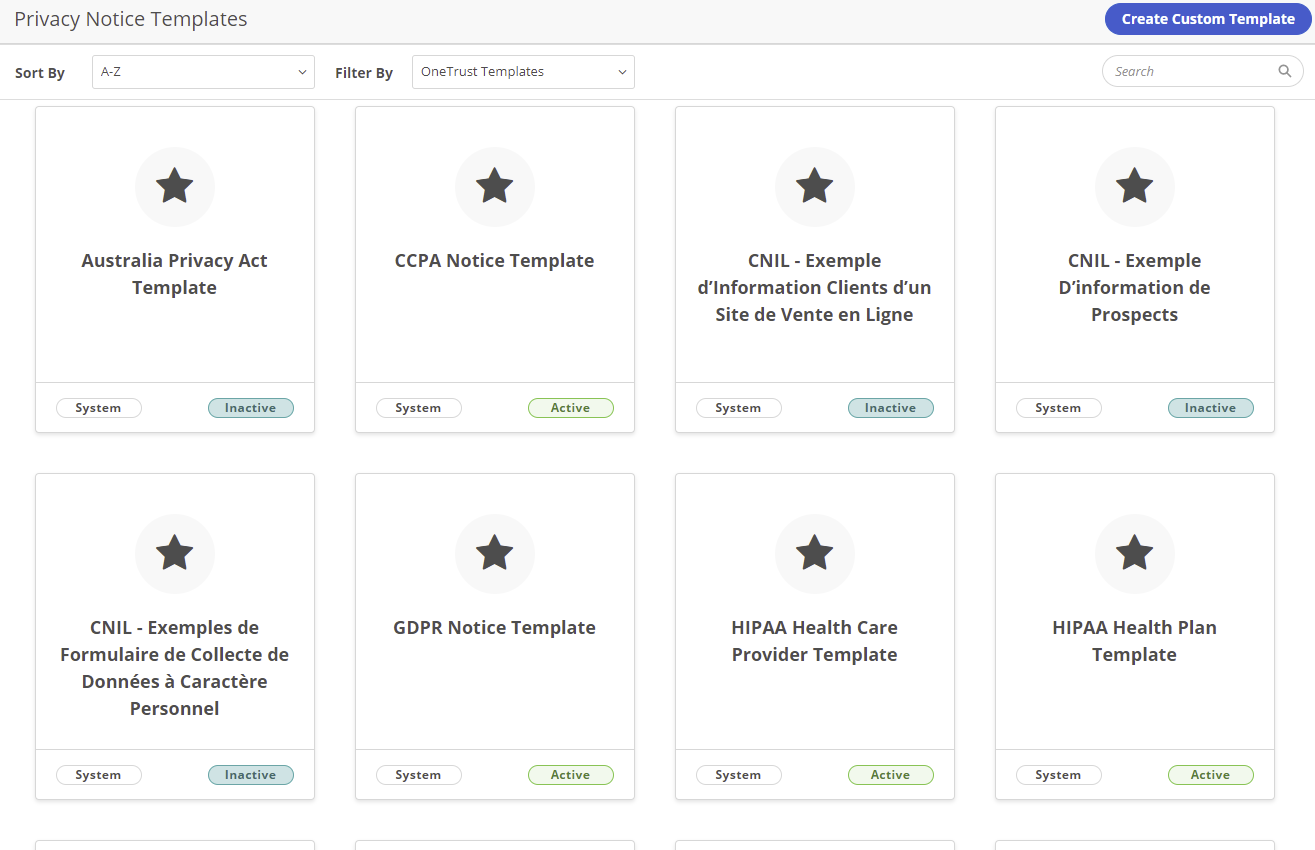Open the Filter By OneTrust Templates dropdown
Screen dimensions: 1315x850
coord(523,72)
